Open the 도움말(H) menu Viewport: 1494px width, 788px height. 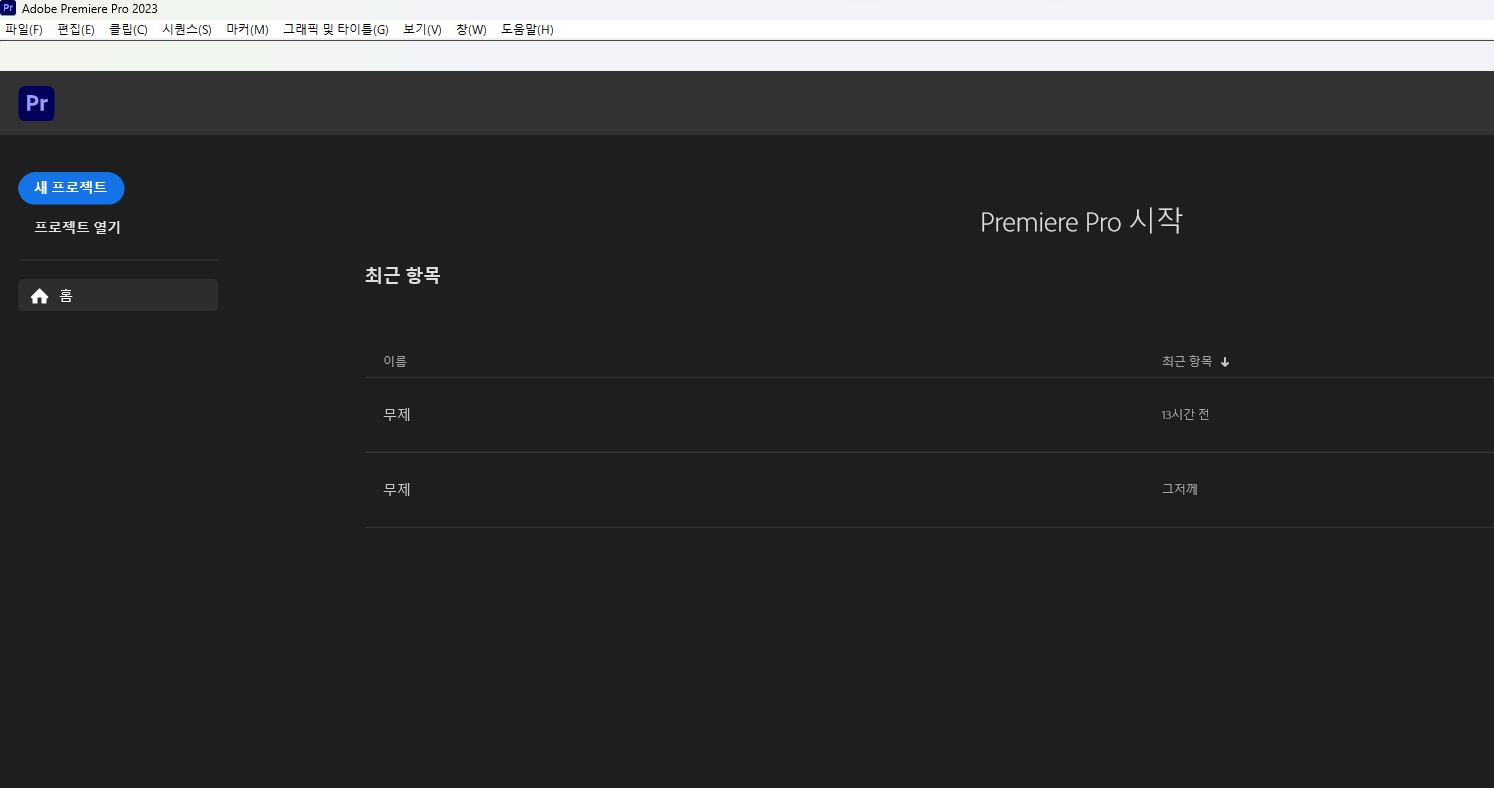(x=527, y=30)
